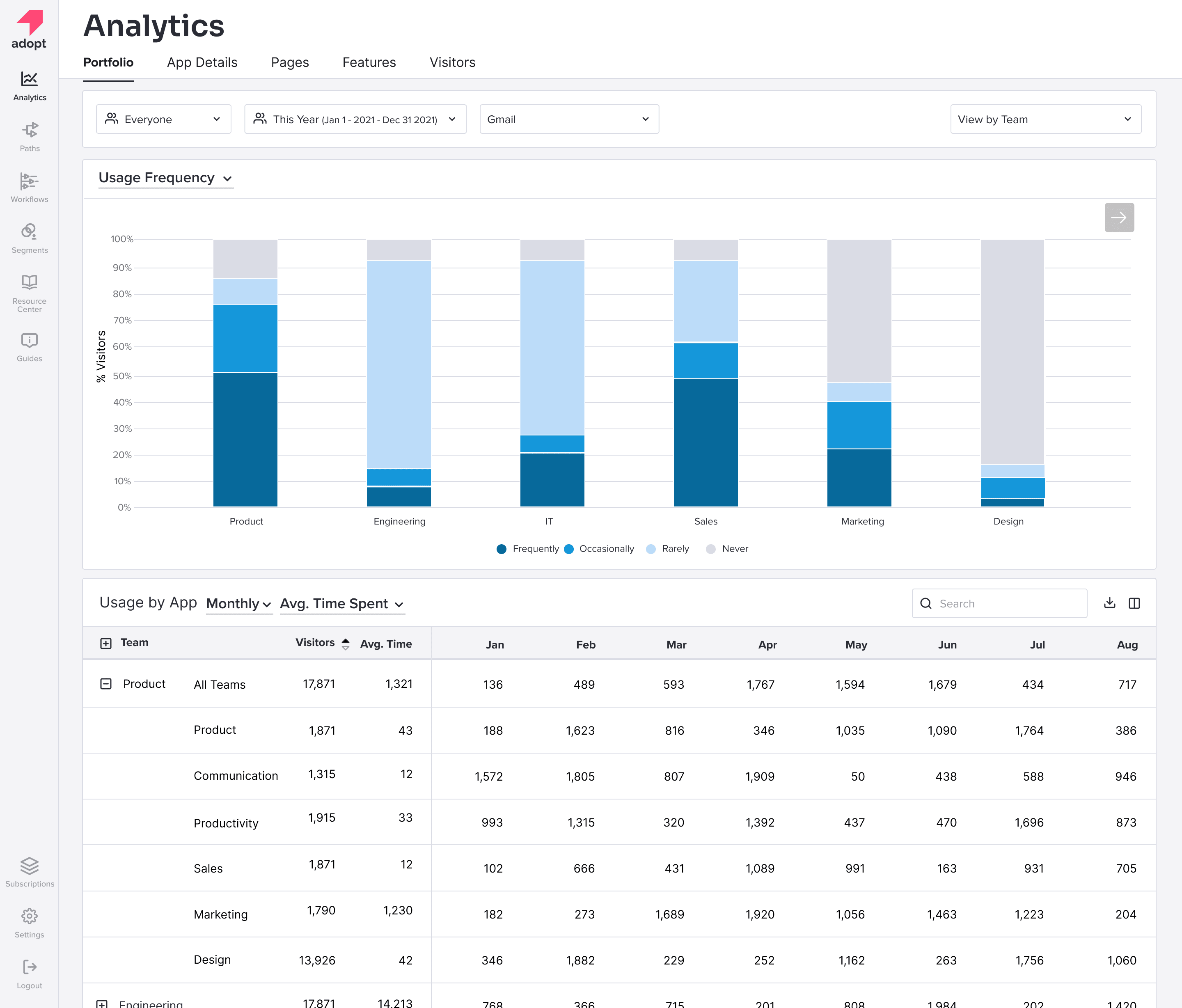This screenshot has width=1182, height=1008.
Task: Toggle the Frequently legend item
Action: tap(528, 549)
